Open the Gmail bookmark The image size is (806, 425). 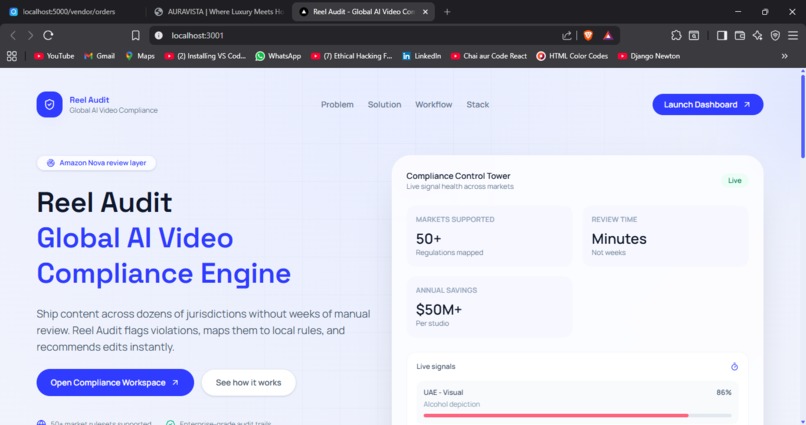(x=99, y=56)
